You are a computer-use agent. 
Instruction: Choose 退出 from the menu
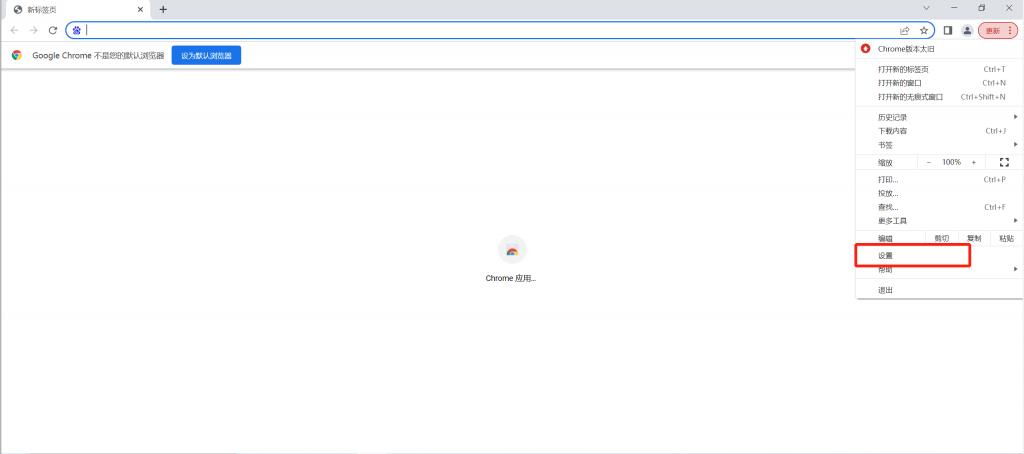point(939,290)
